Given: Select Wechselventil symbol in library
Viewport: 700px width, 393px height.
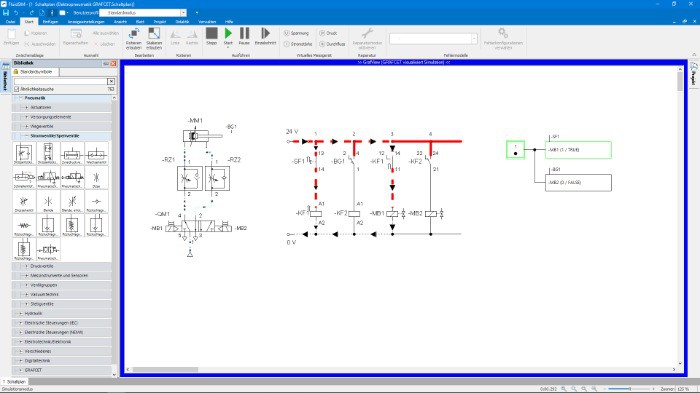Looking at the screenshot, I should pos(96,154).
